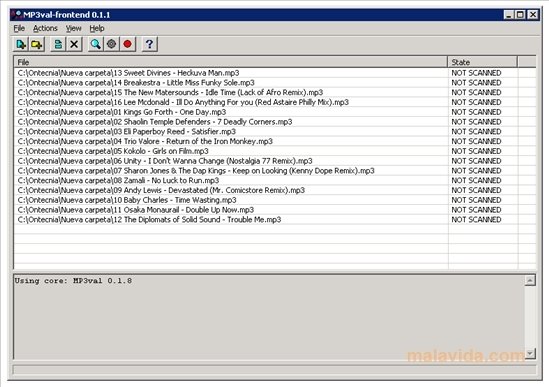This screenshot has height=387, width=549.
Task: Click the question mark Help icon
Action: [x=150, y=44]
